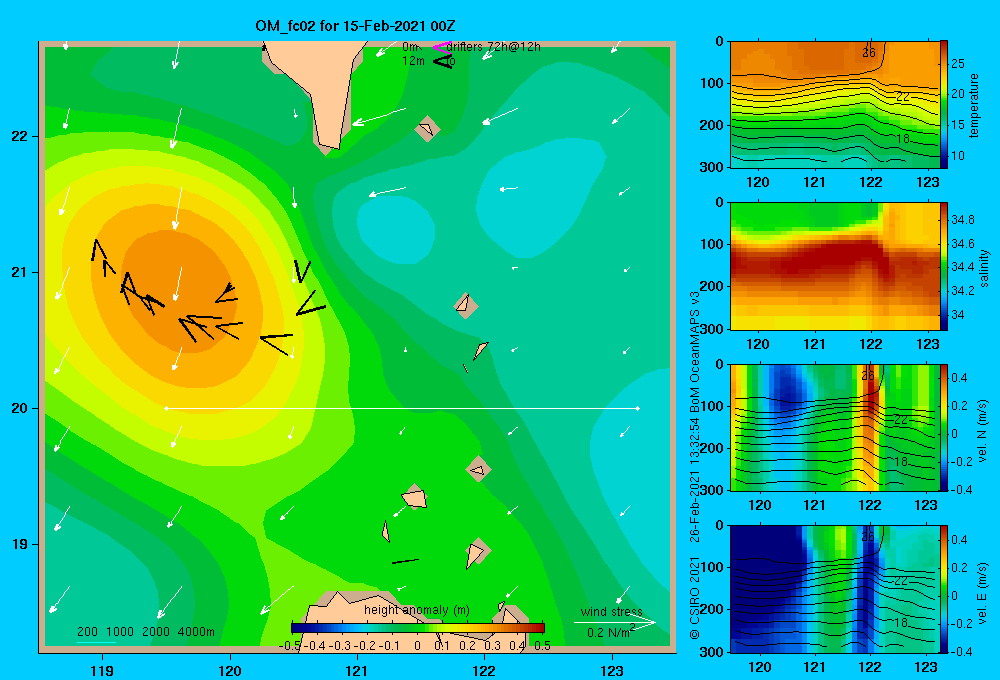Click the '-0.5' height anomaly scale value
The width and height of the screenshot is (1000, 680).
point(290,646)
